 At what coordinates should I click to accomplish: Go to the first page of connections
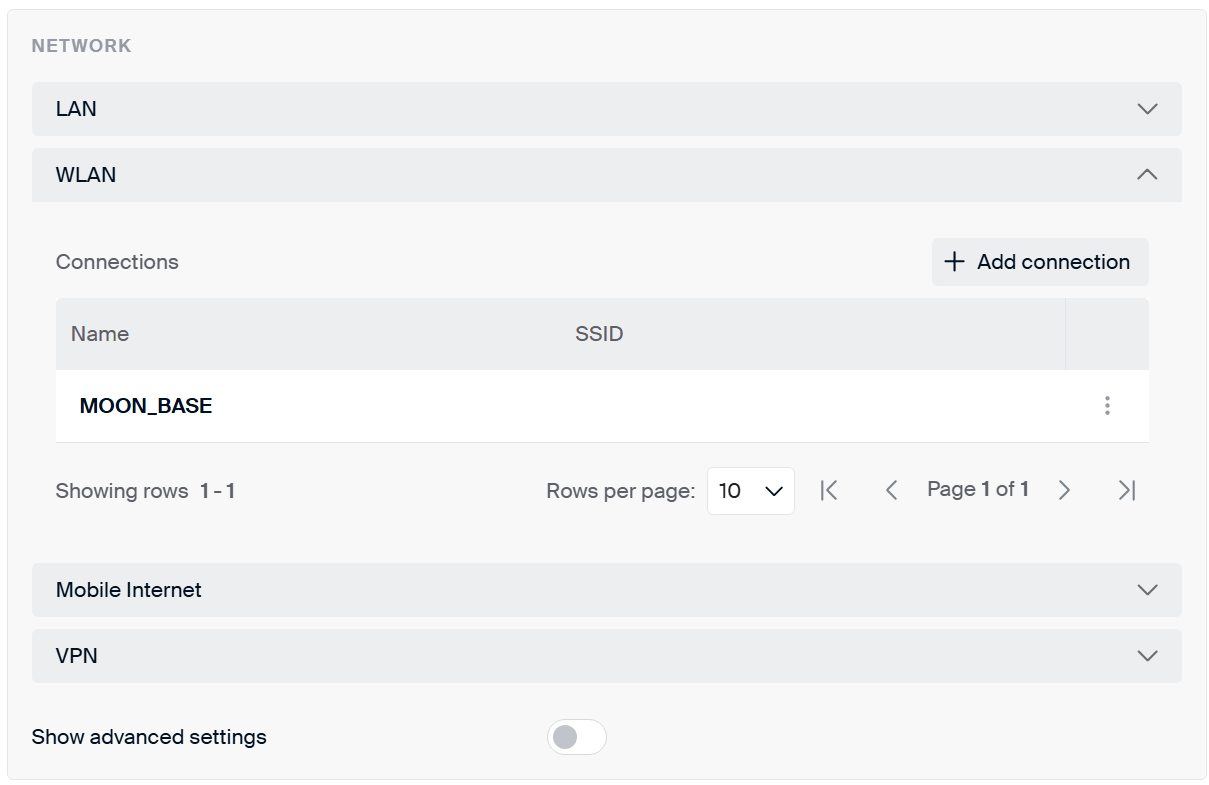828,490
